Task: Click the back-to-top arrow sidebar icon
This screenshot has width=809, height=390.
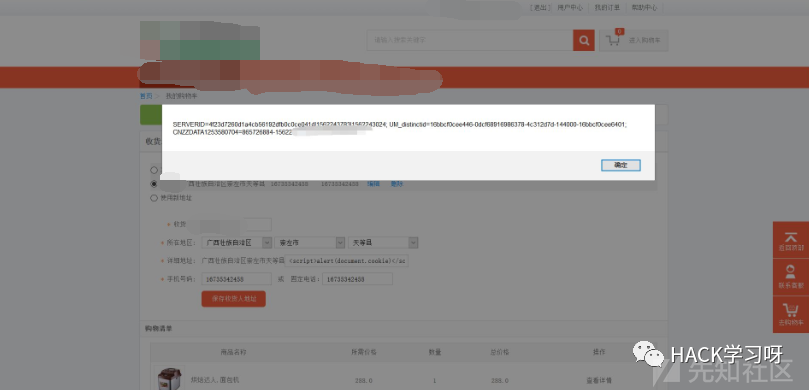Action: pyautogui.click(x=790, y=240)
